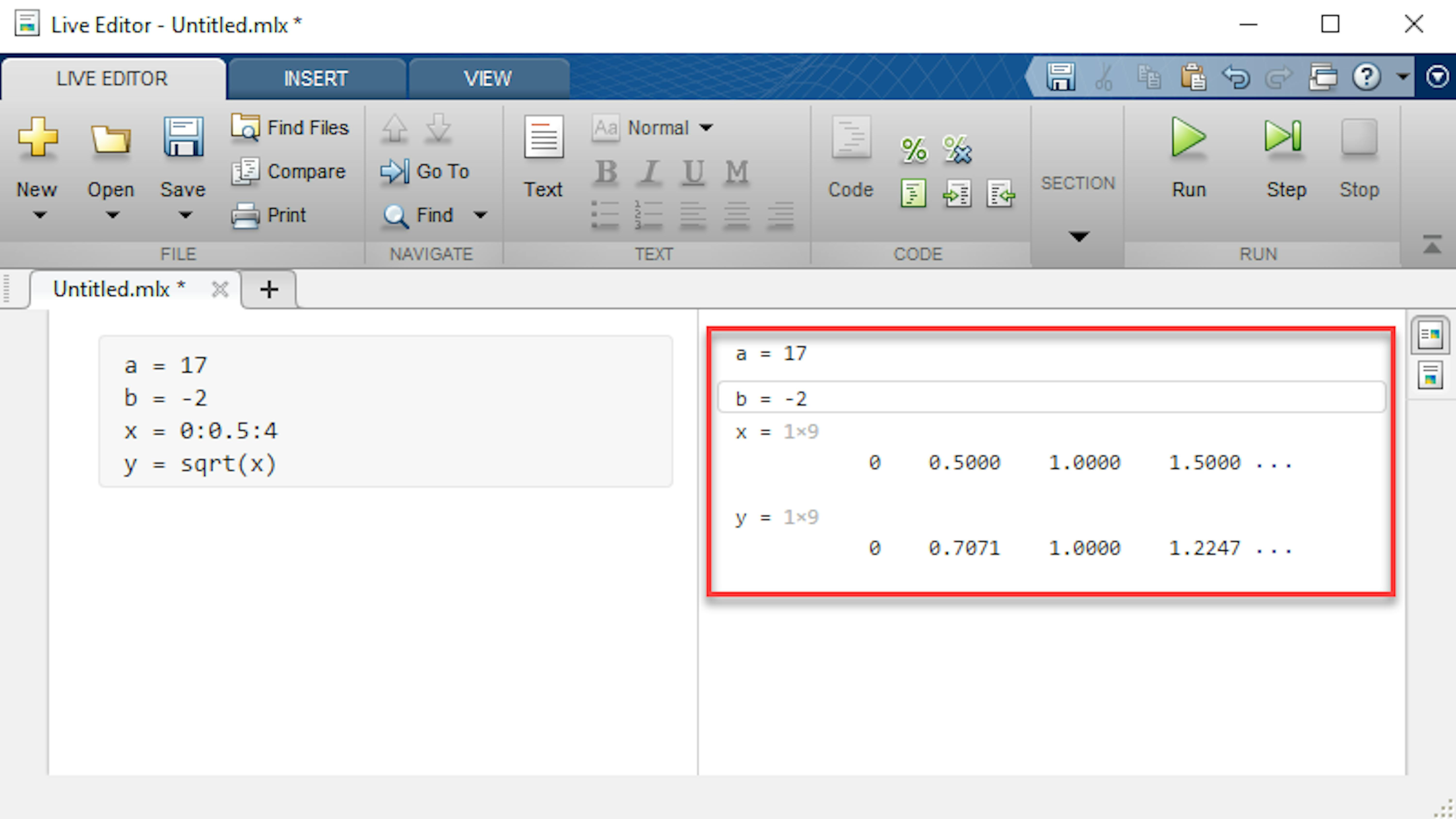Click the Comment percent icon
This screenshot has width=1456, height=819.
914,150
